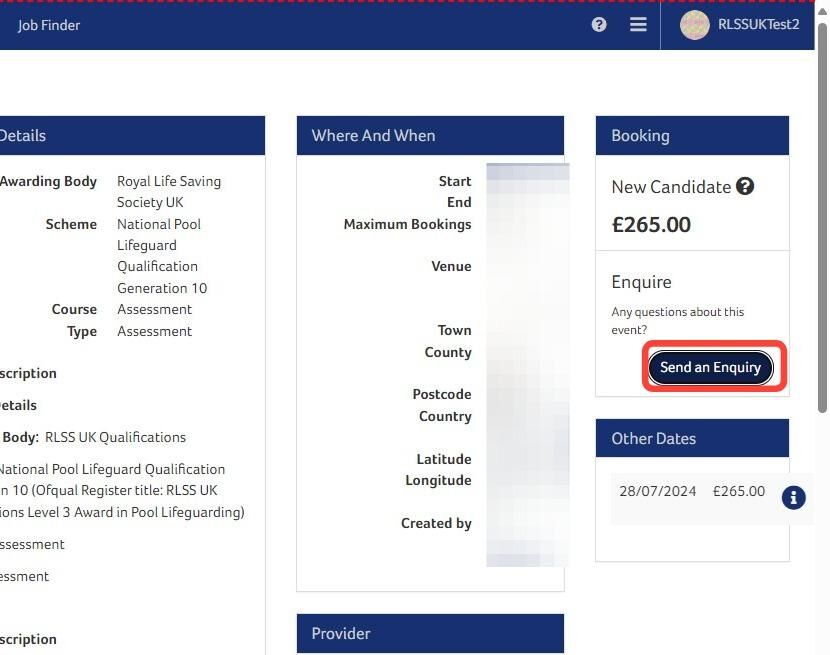Click the County label
The width and height of the screenshot is (830, 655).
[448, 352]
